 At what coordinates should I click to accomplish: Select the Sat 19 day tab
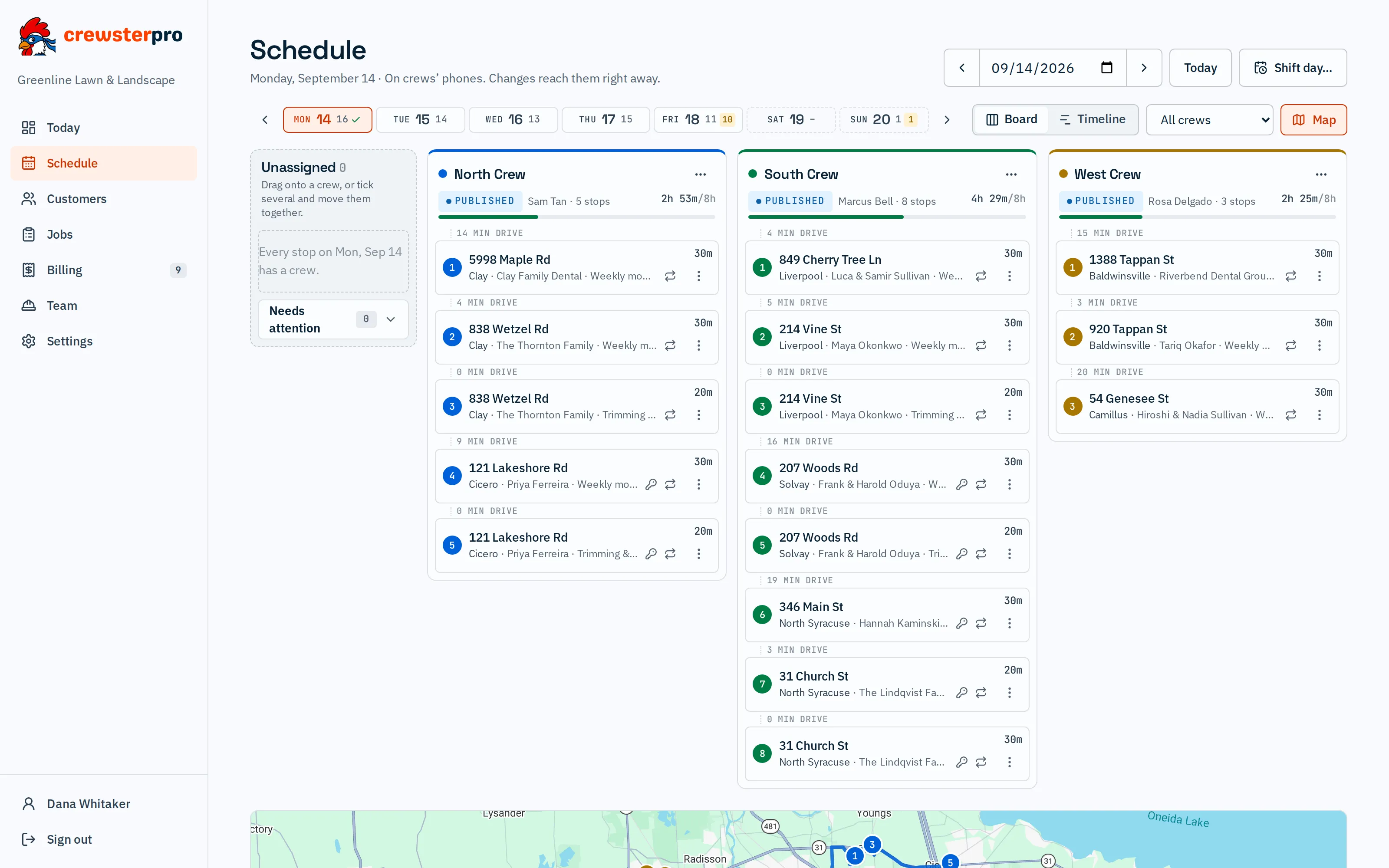tap(791, 119)
